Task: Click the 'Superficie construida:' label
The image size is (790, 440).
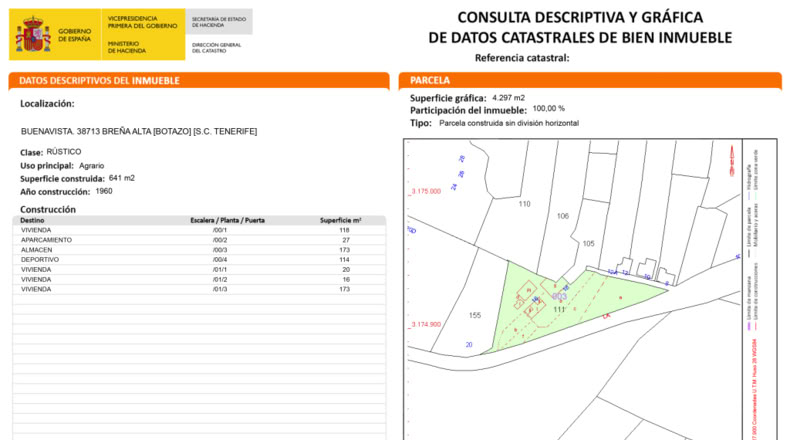Action: tap(62, 179)
